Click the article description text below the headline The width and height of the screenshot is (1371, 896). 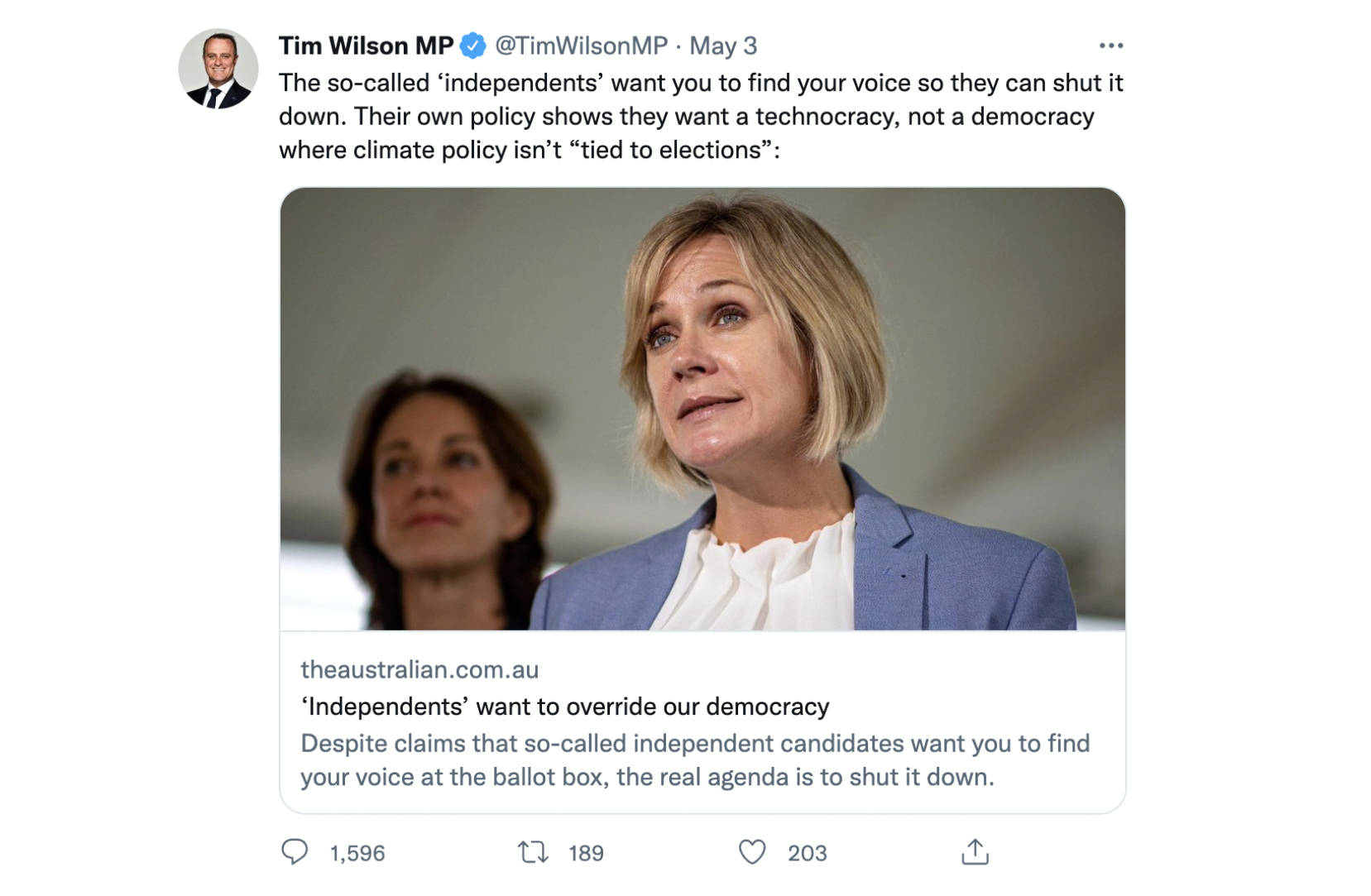click(x=695, y=759)
